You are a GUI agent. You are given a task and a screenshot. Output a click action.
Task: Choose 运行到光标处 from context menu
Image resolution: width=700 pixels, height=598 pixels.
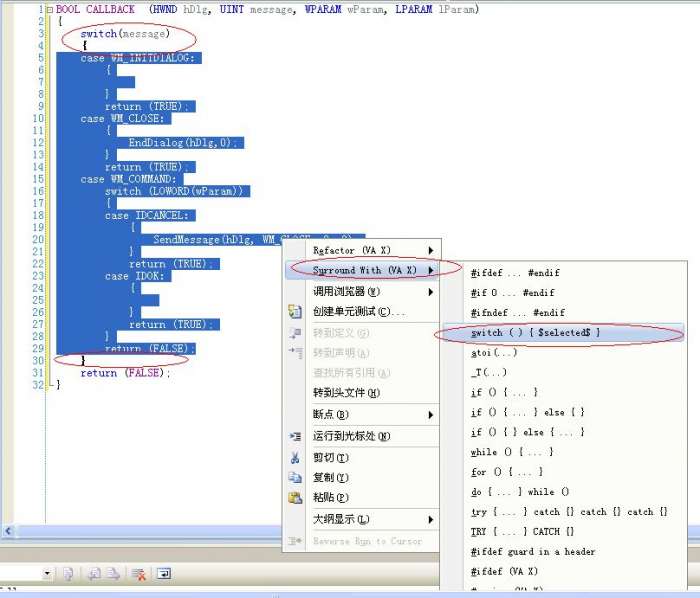[x=362, y=436]
